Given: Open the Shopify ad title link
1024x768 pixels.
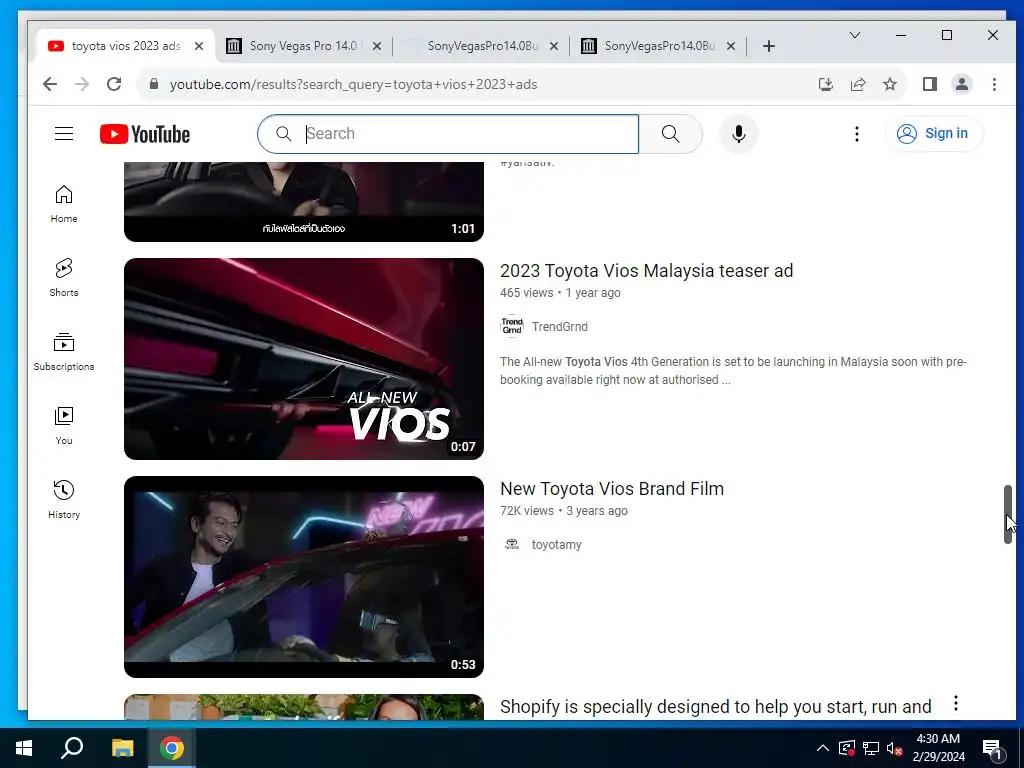Looking at the screenshot, I should pyautogui.click(x=715, y=707).
